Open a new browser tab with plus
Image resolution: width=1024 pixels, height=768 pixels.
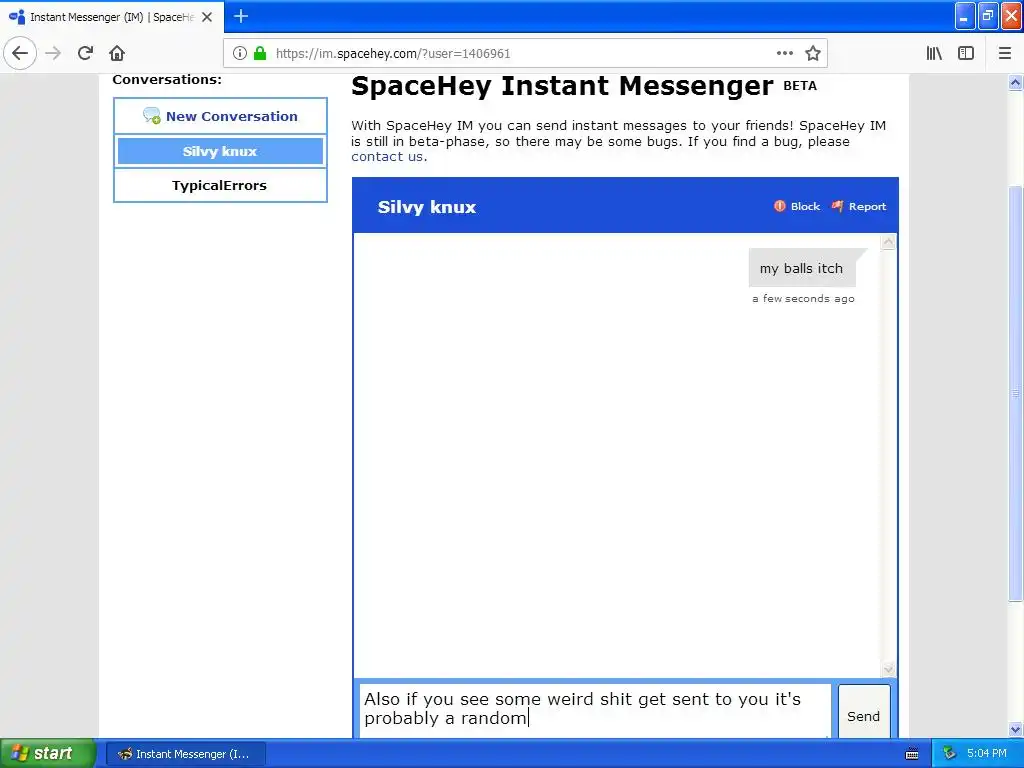tap(241, 16)
